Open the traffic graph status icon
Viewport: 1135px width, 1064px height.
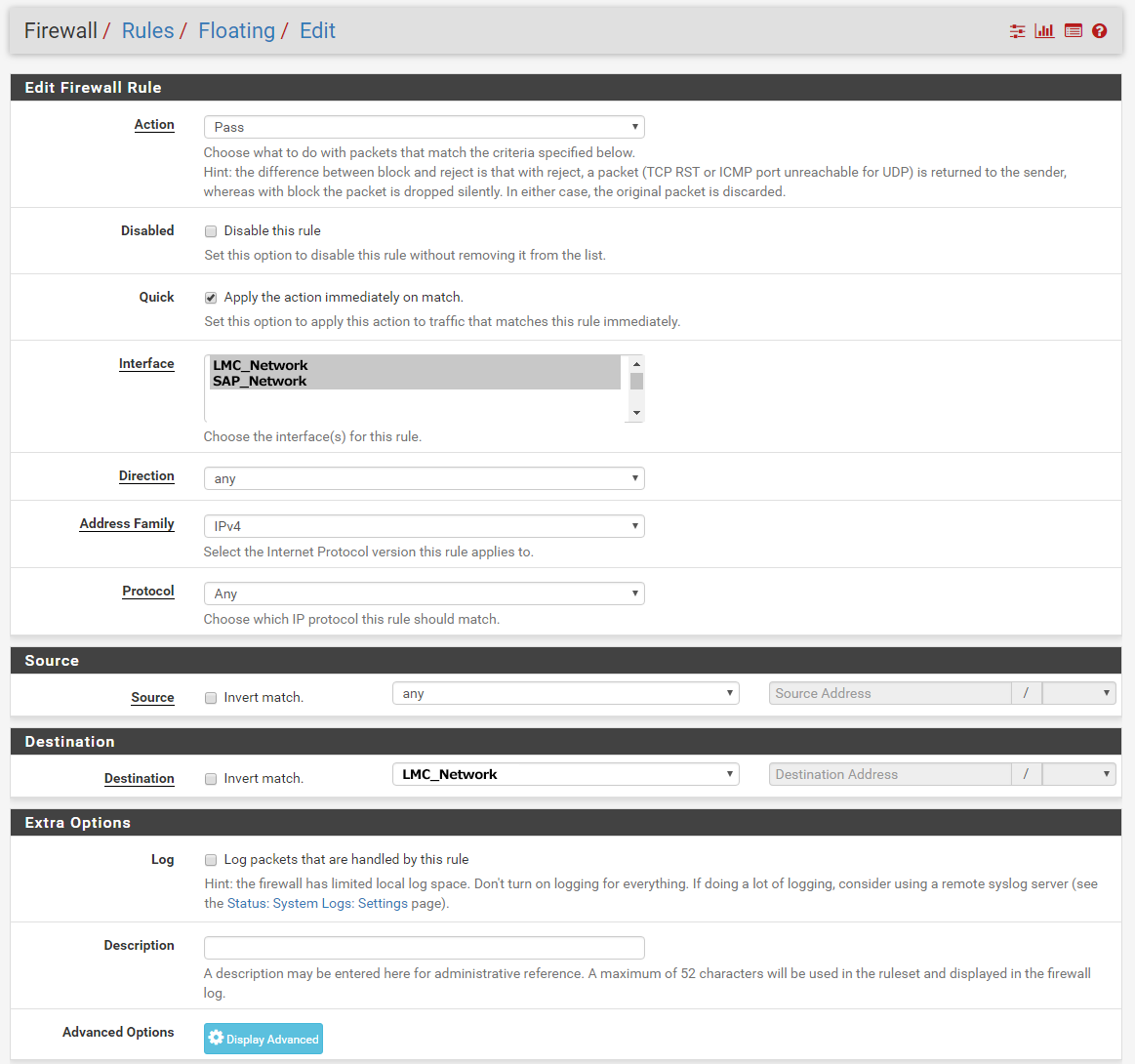(x=1044, y=30)
